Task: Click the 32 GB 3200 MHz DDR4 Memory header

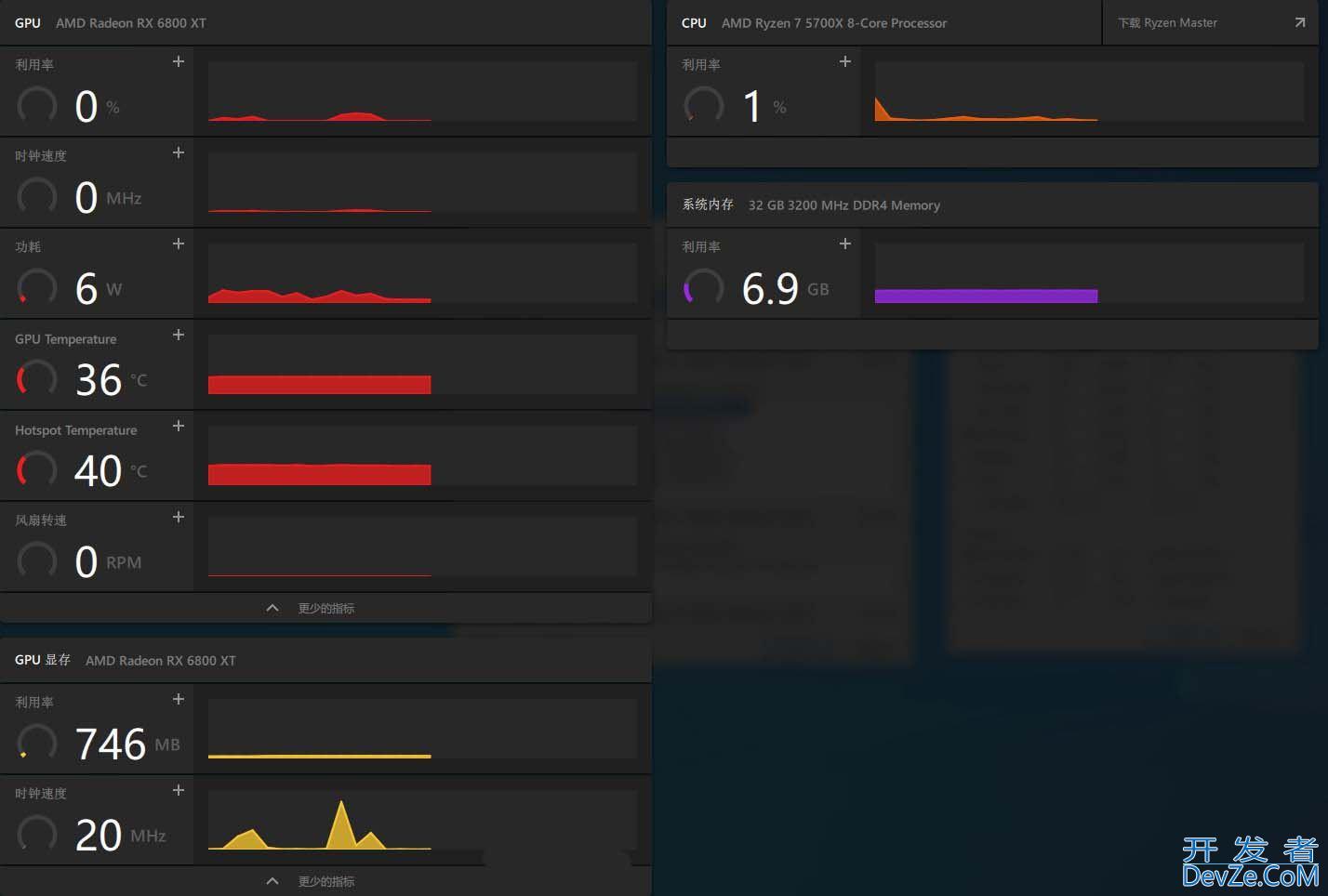Action: coord(844,205)
